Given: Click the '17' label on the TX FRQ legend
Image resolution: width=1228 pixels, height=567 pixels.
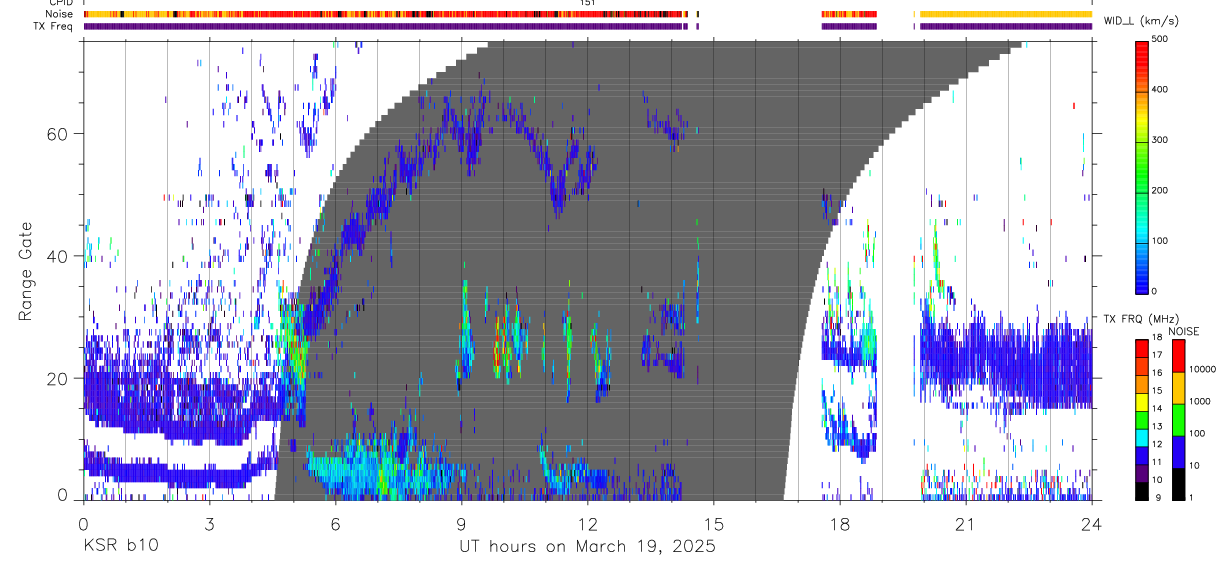Looking at the screenshot, I should [1156, 355].
